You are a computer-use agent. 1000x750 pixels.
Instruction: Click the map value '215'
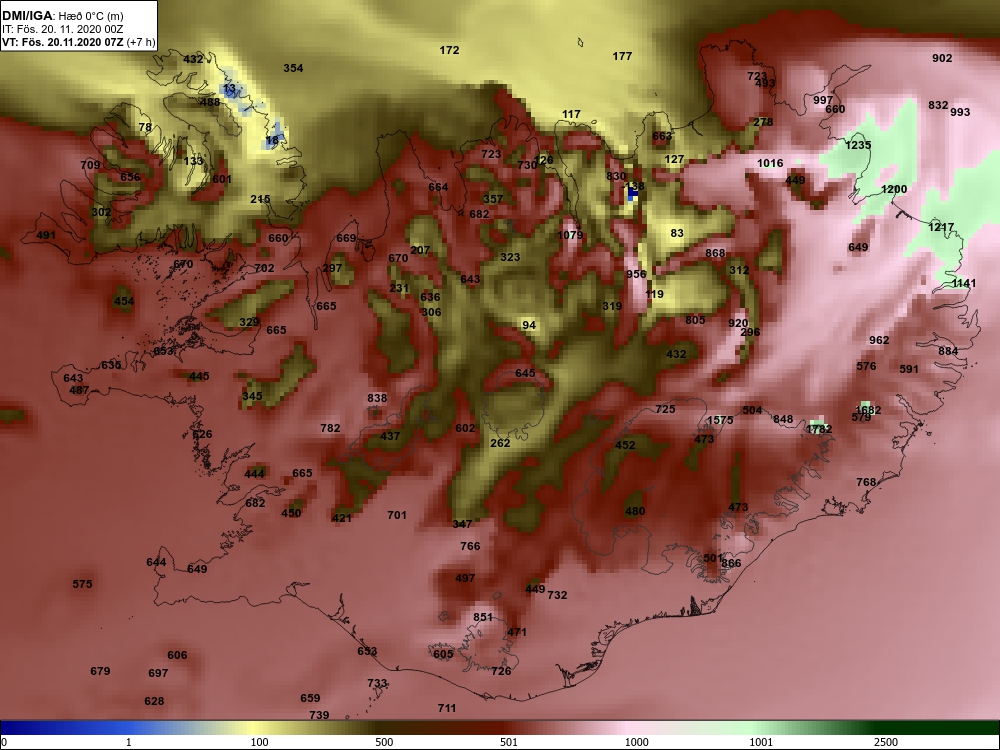(260, 199)
